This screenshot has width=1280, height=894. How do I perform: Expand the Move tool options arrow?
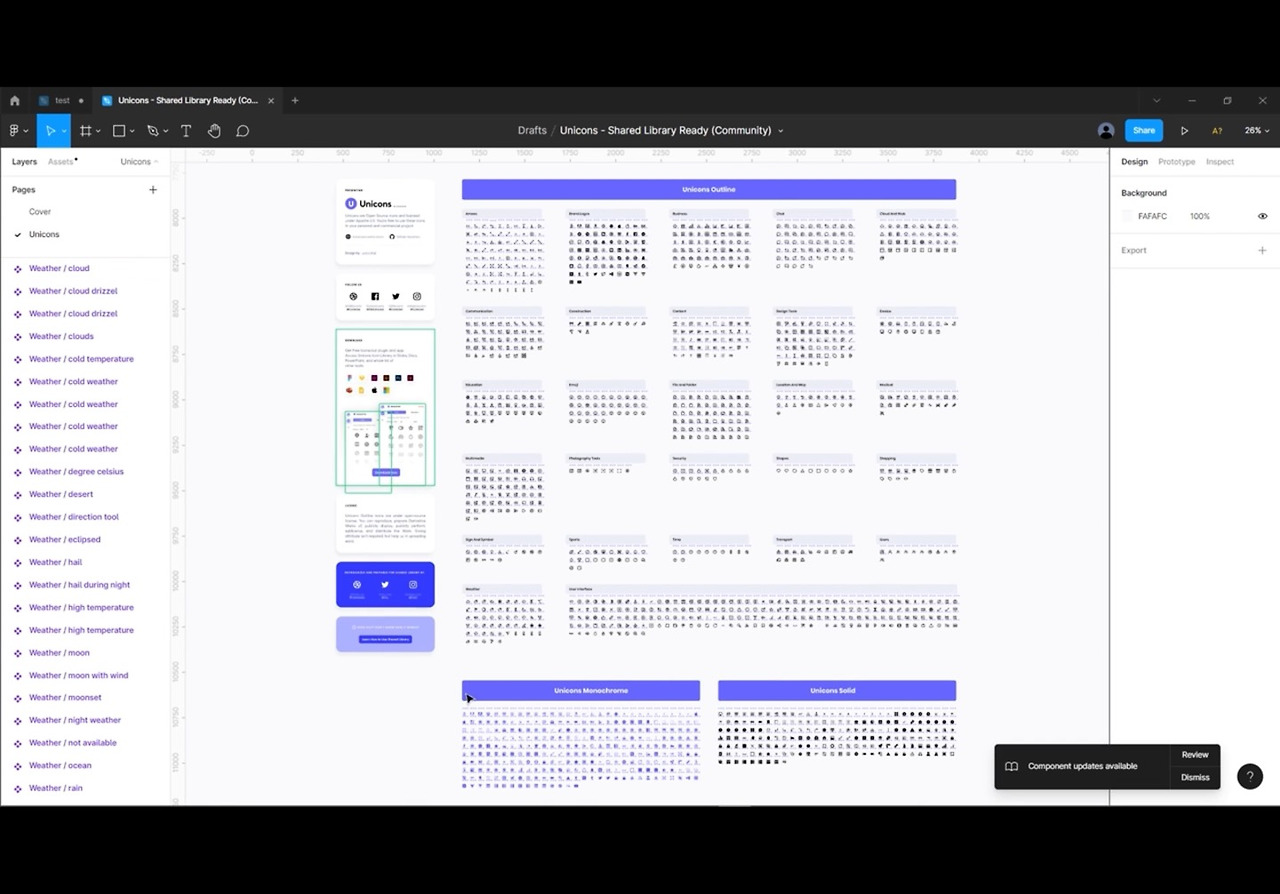click(x=64, y=131)
